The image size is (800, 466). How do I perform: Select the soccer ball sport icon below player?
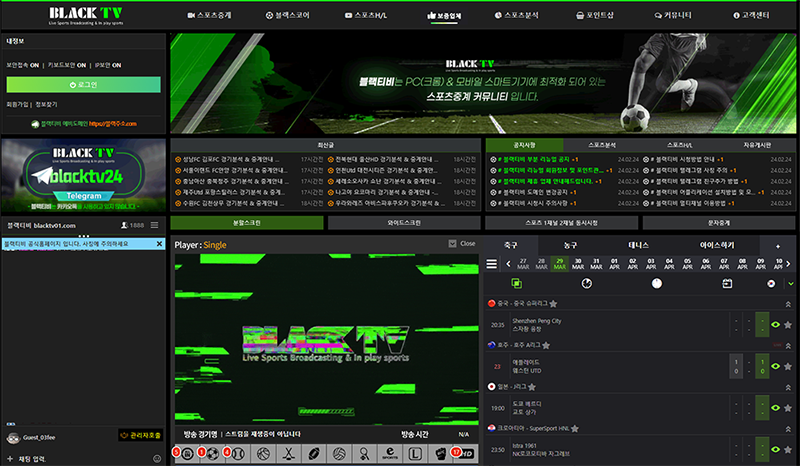[213, 453]
